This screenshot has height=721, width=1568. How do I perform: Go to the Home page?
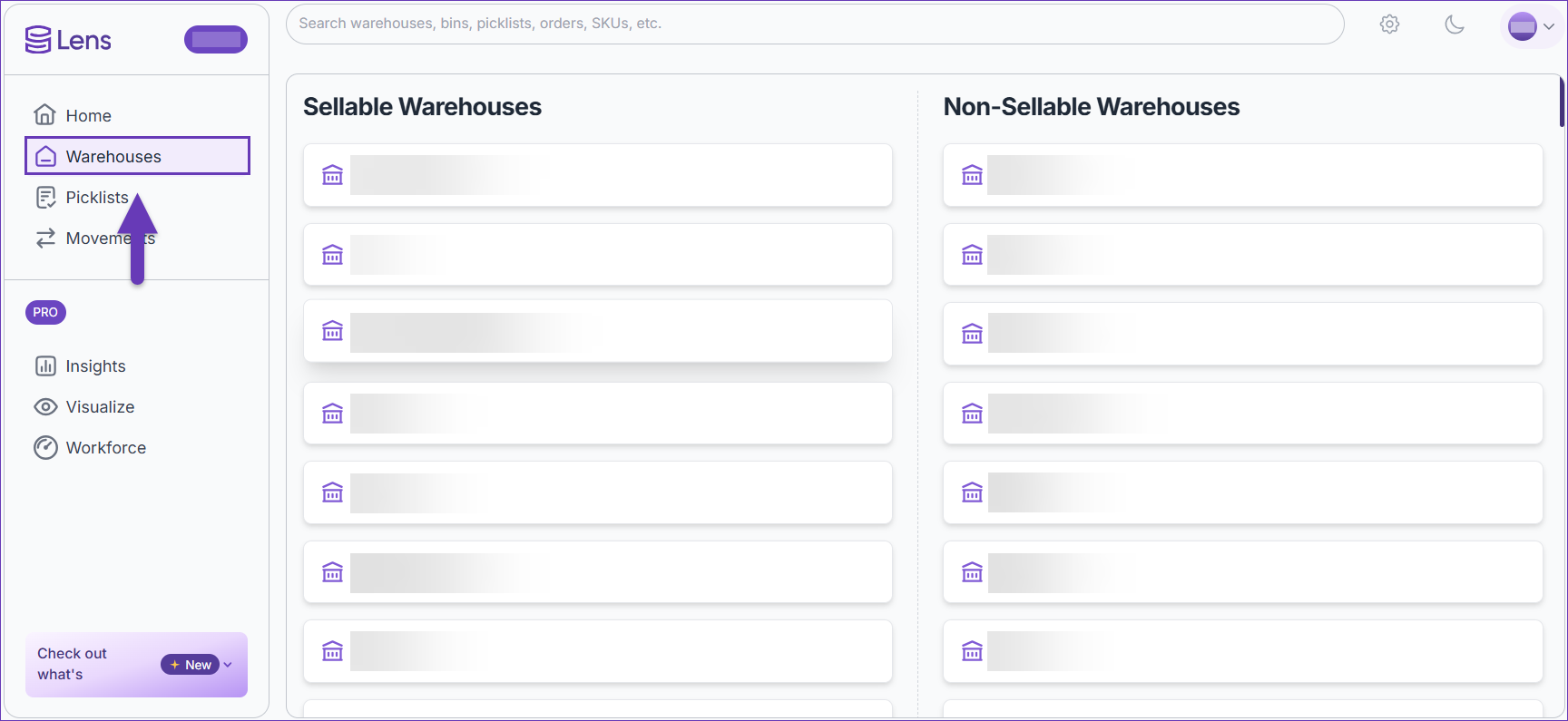[x=137, y=115]
